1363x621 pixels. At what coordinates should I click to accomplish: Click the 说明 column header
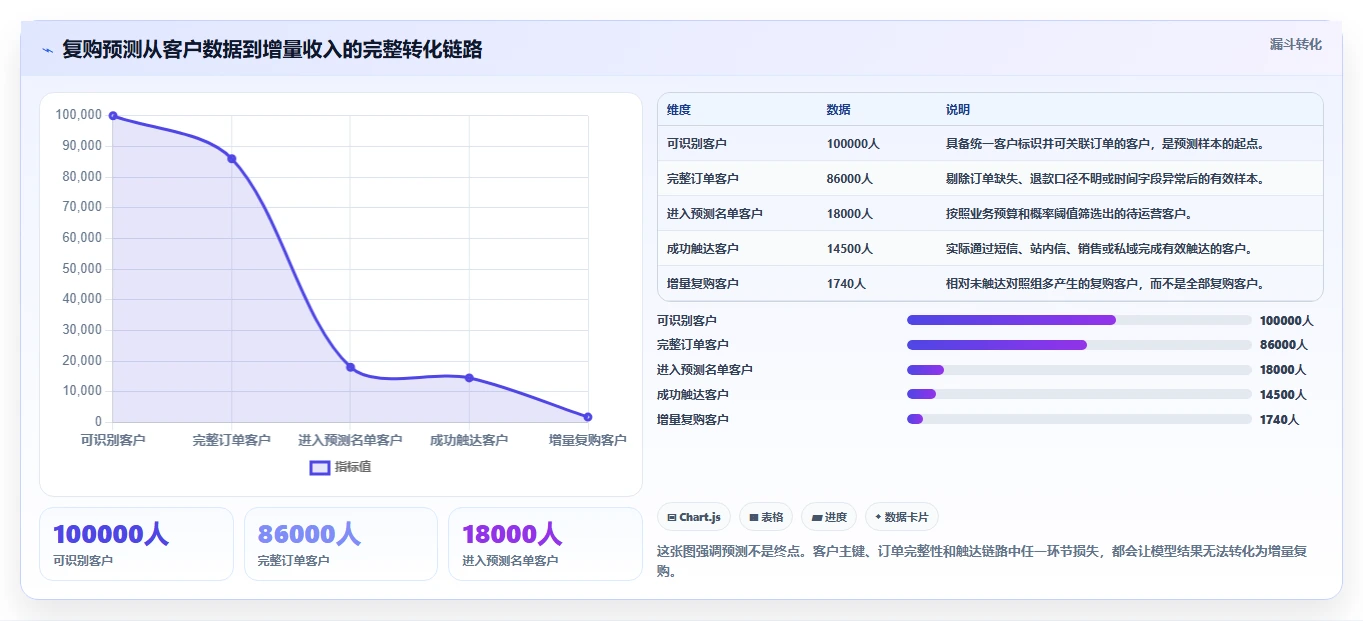pos(958,110)
